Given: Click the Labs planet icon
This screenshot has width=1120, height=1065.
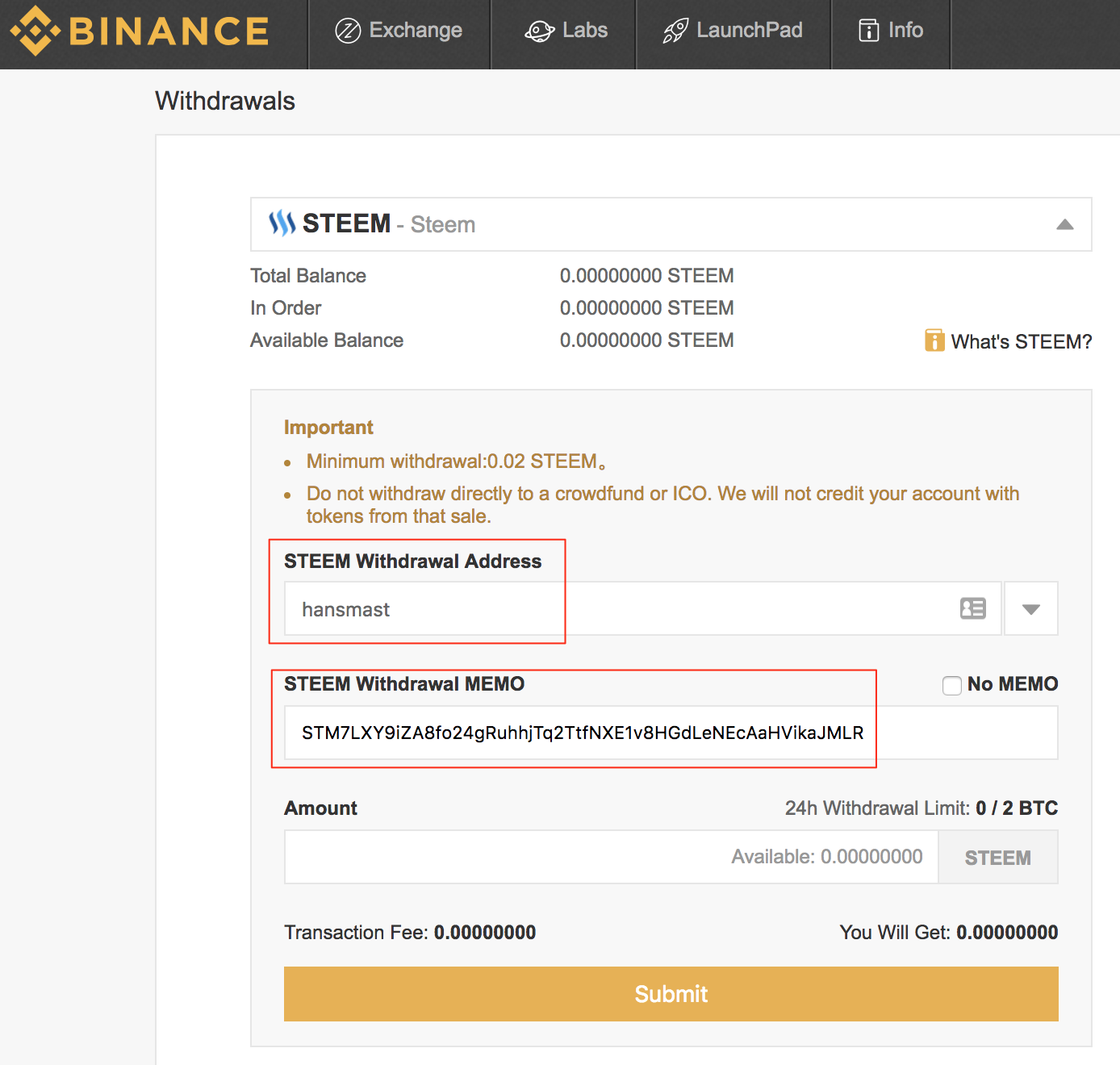Looking at the screenshot, I should [539, 31].
